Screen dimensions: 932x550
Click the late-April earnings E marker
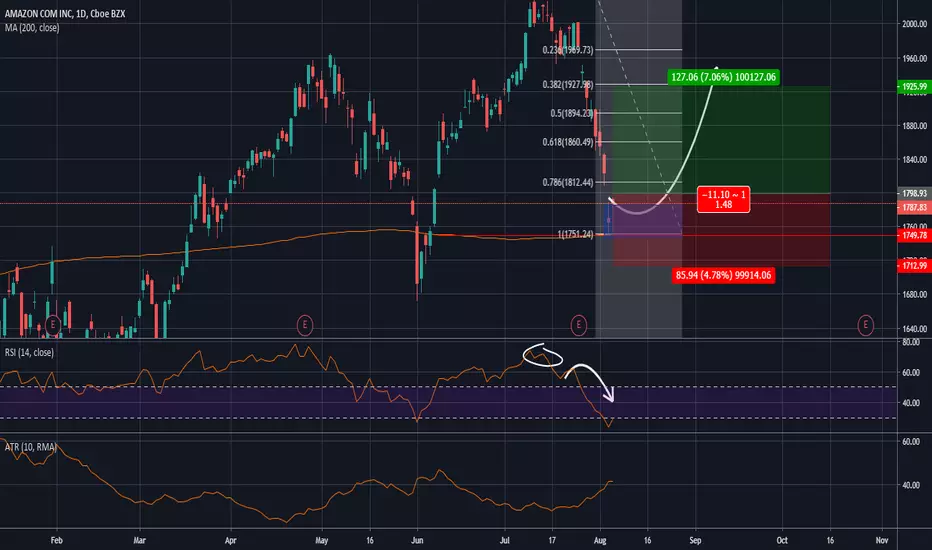pyautogui.click(x=305, y=325)
